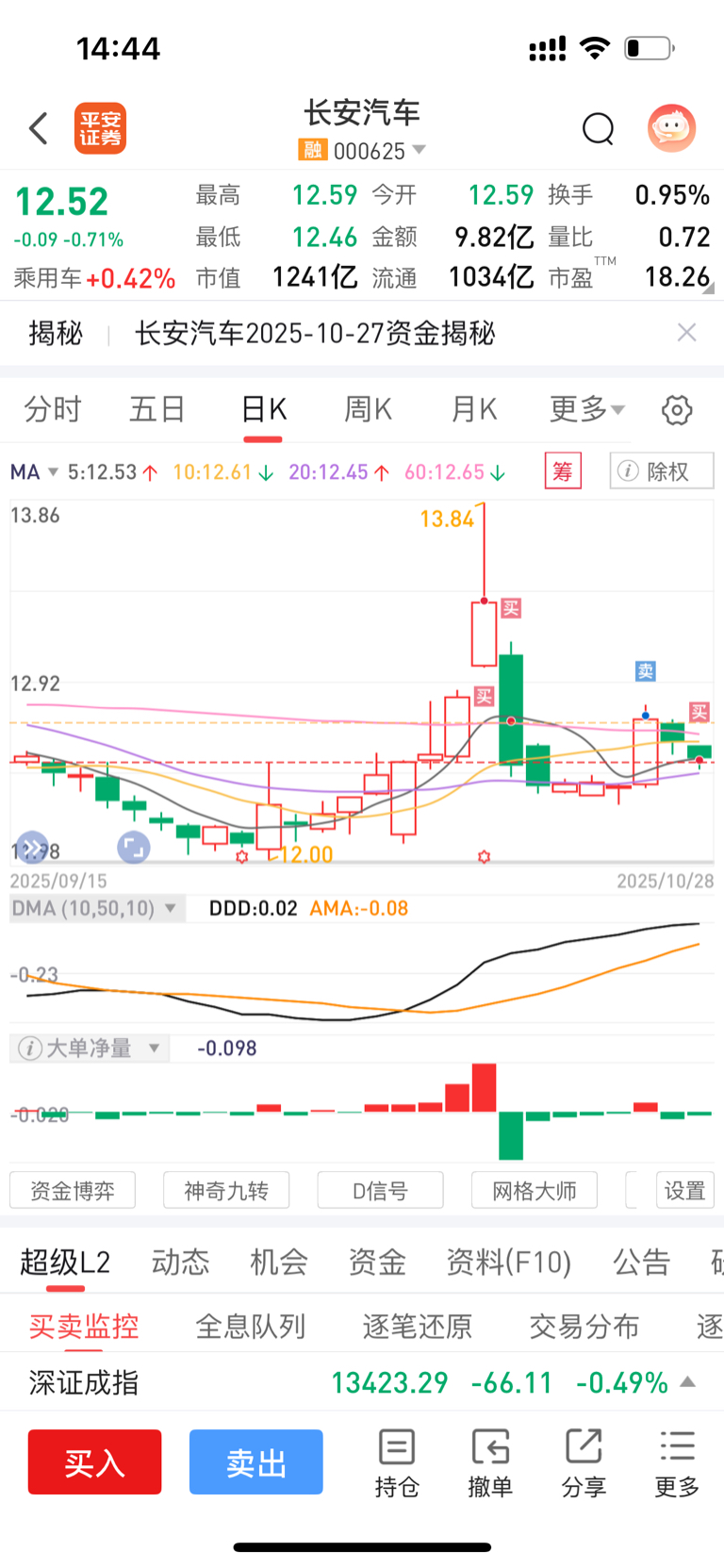
Task: Expand the stock code 000625 dropdown arrow
Action: 420,150
